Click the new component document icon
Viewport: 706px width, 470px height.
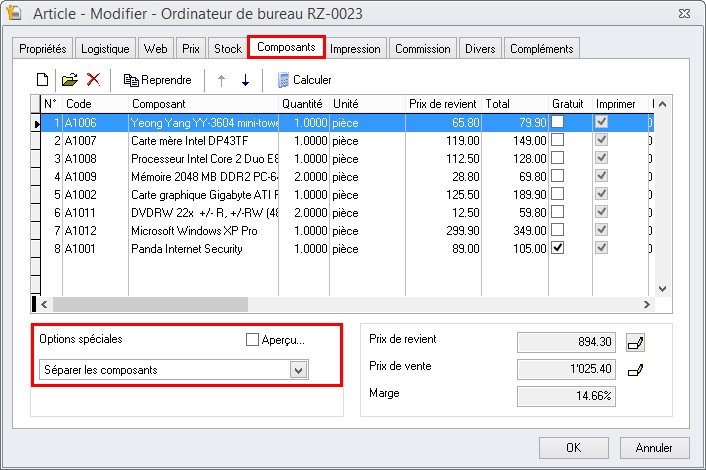tap(42, 79)
